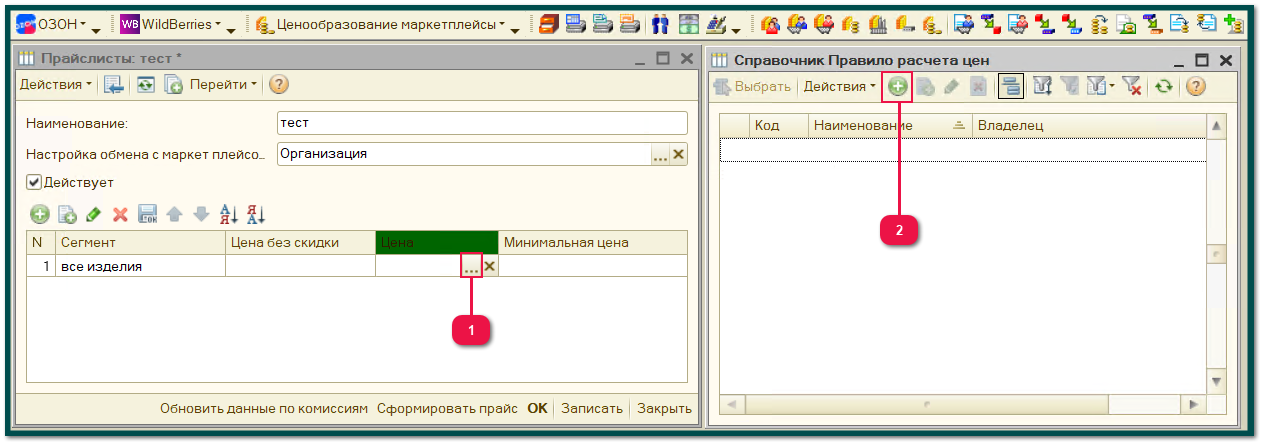Click the vertical scrollbar down arrow in Справочник

pyautogui.click(x=1217, y=382)
